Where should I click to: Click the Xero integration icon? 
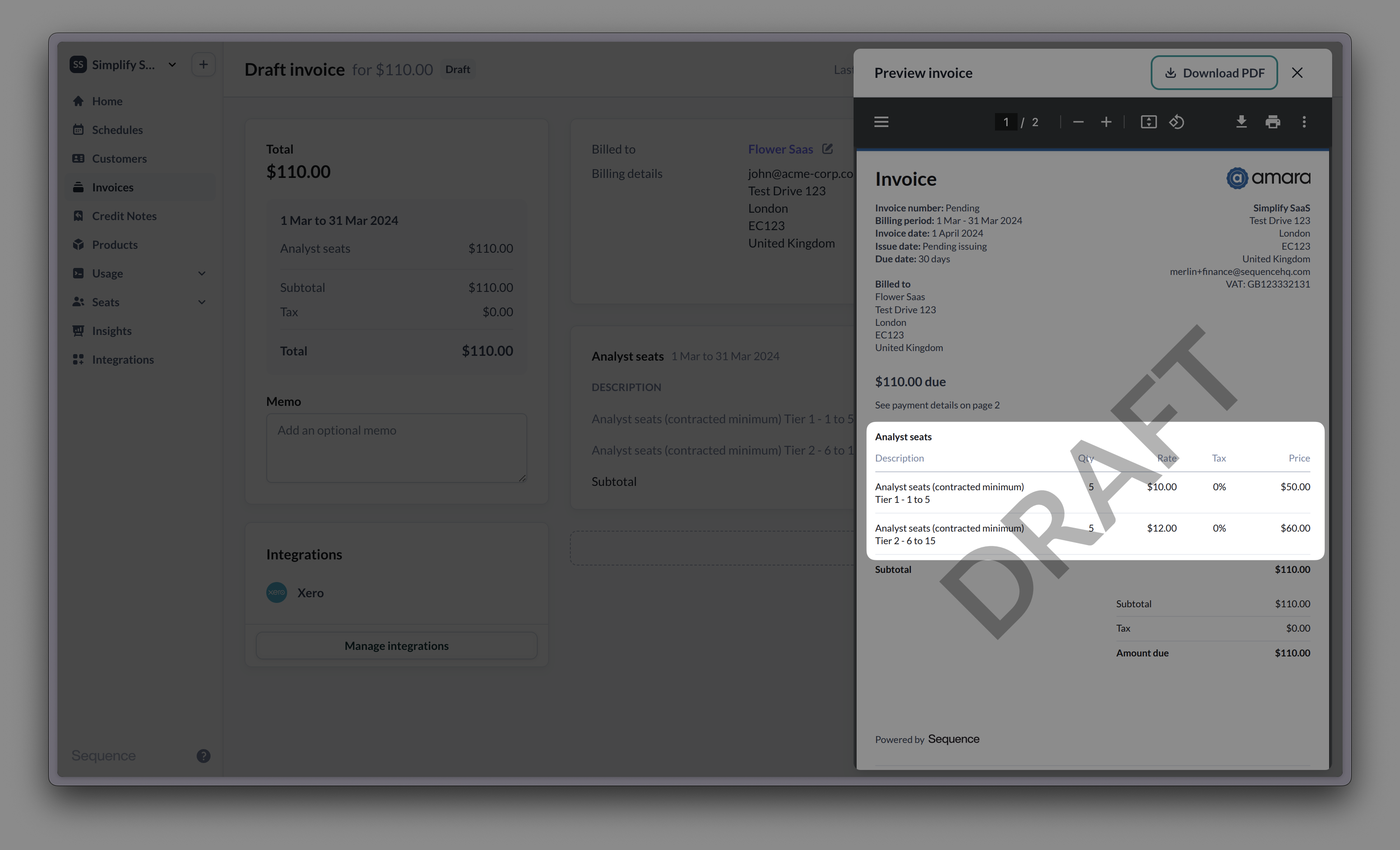[x=277, y=592]
